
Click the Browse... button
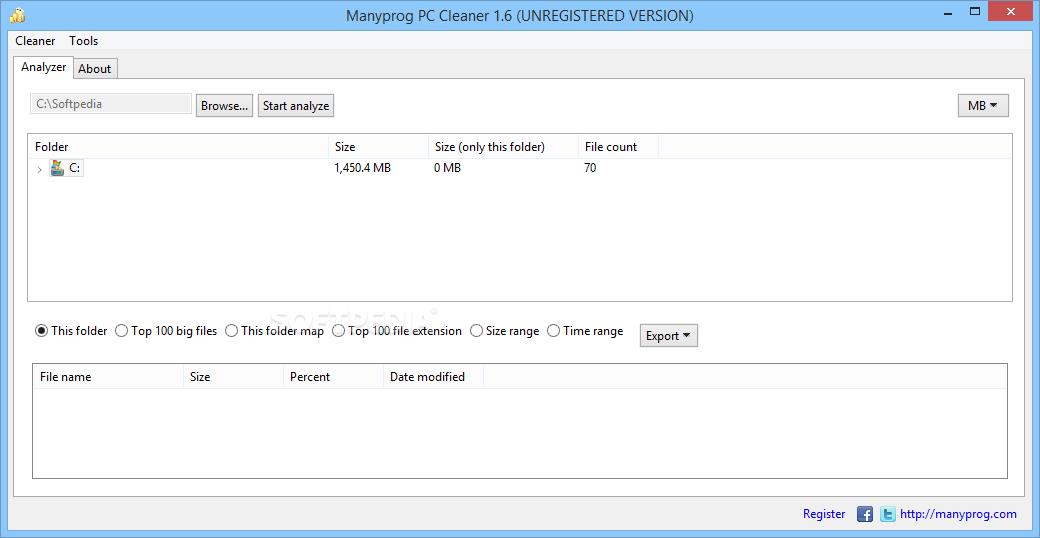(225, 105)
